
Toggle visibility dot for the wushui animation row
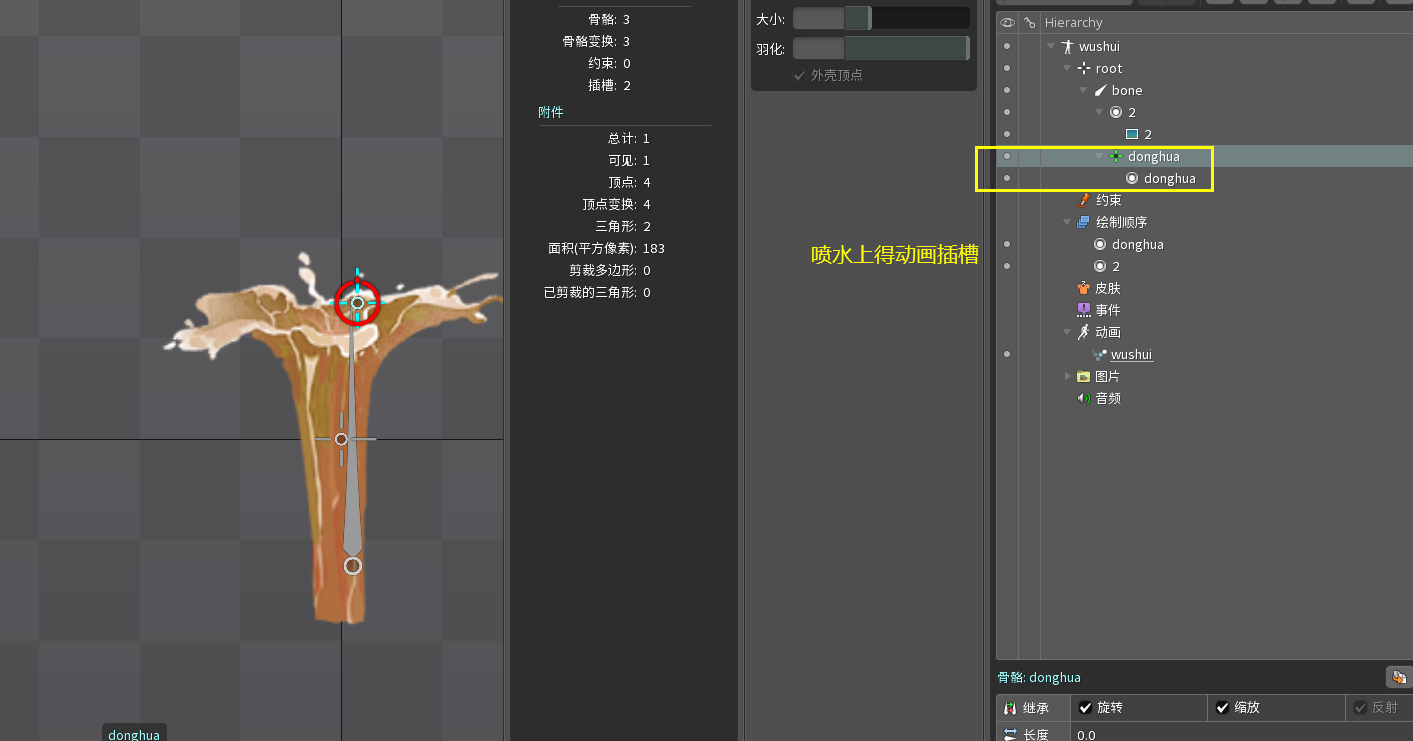point(1006,355)
